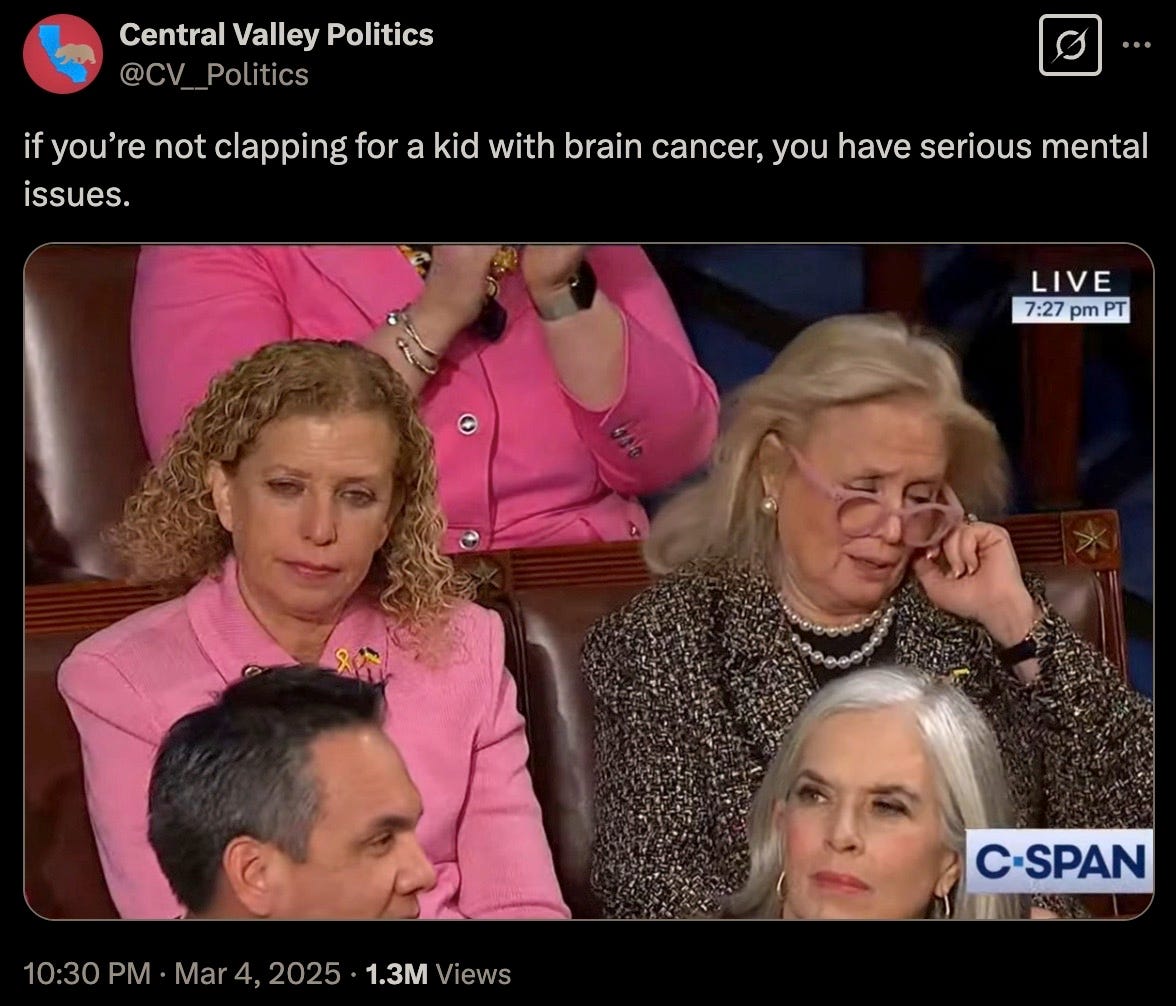Click the 10:30 PM timestamp
Image resolution: width=1176 pixels, height=1006 pixels.
point(87,974)
